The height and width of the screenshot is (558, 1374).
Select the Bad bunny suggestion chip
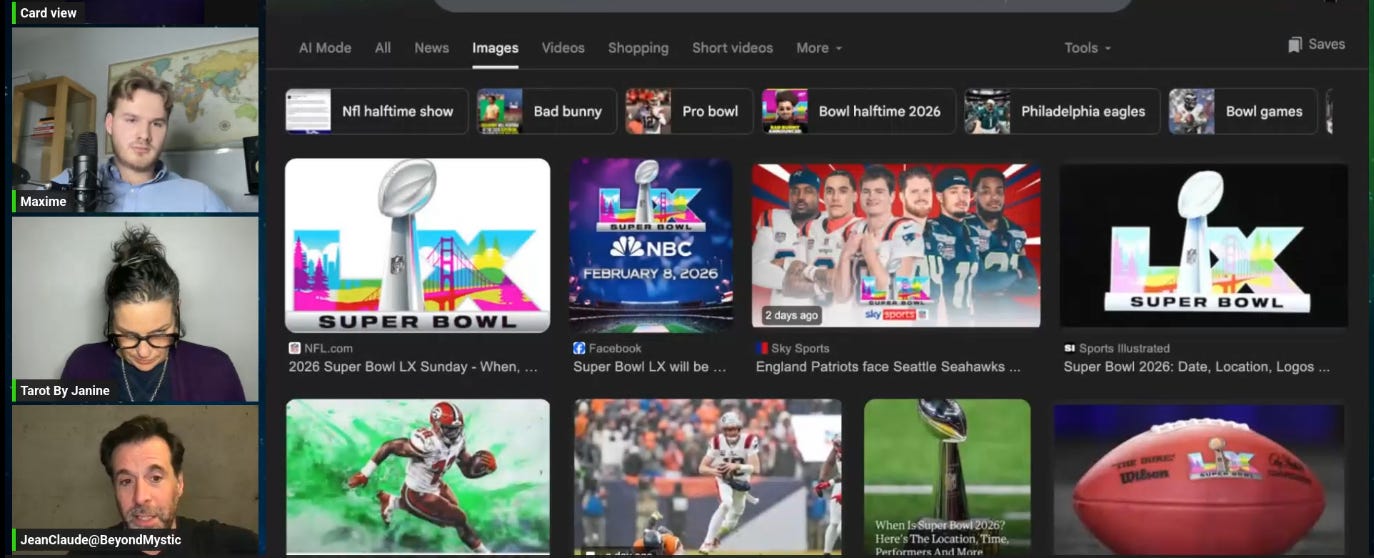(545, 111)
